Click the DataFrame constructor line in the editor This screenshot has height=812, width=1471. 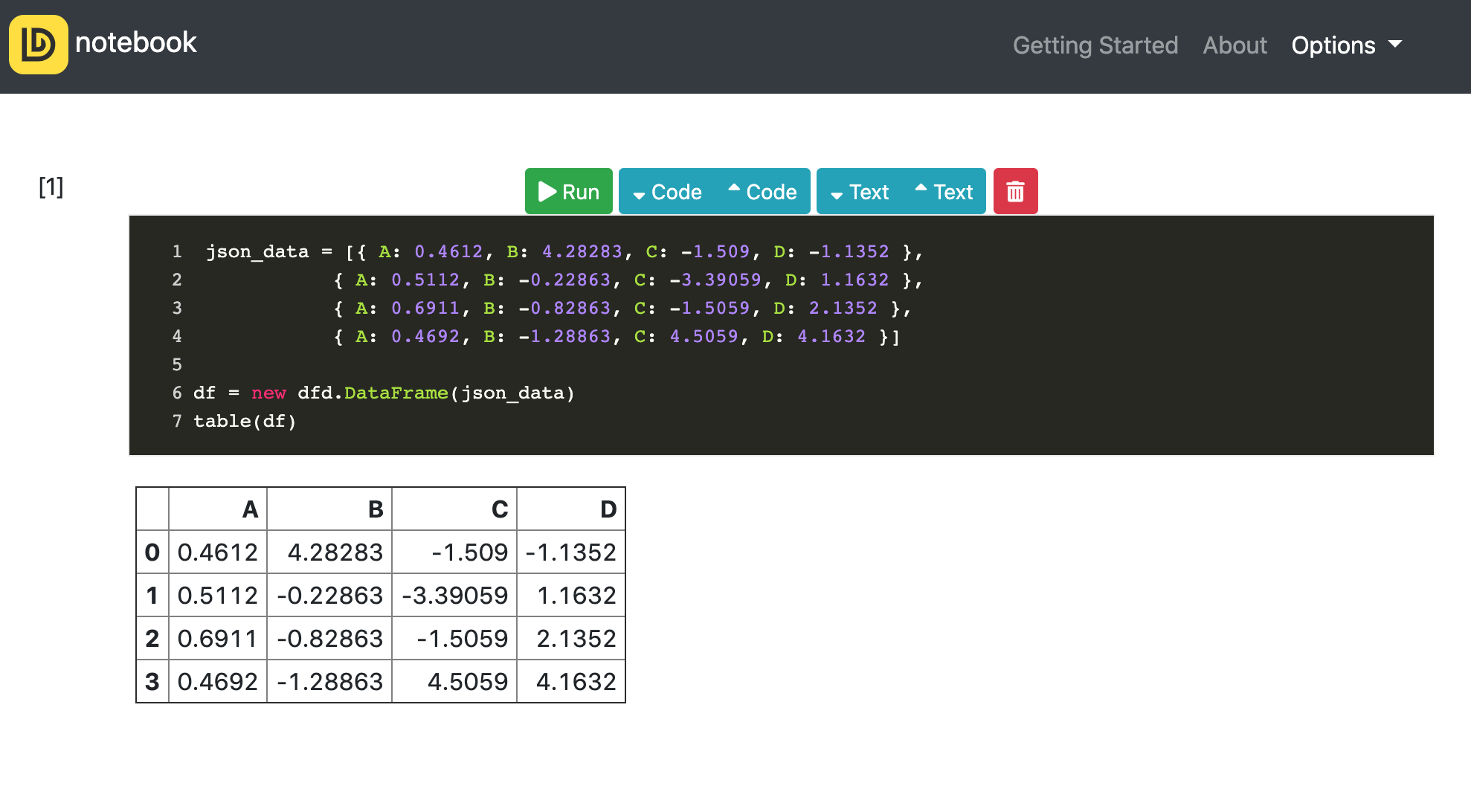[x=384, y=393]
